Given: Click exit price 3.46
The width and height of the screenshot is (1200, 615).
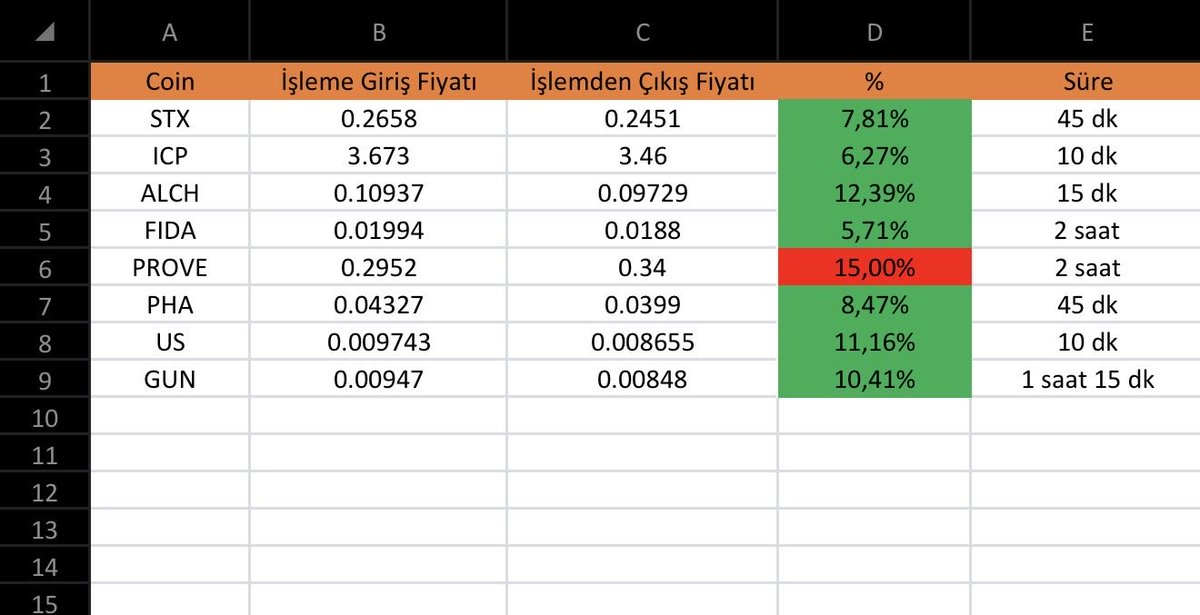Looking at the screenshot, I should coord(642,156).
